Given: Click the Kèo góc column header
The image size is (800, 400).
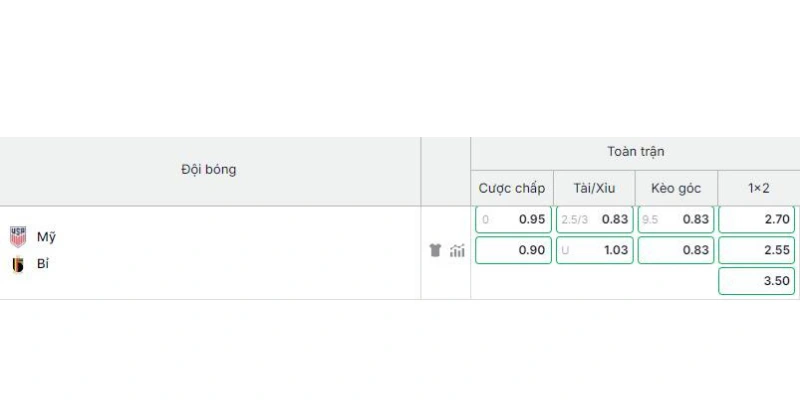Looking at the screenshot, I should point(676,188).
